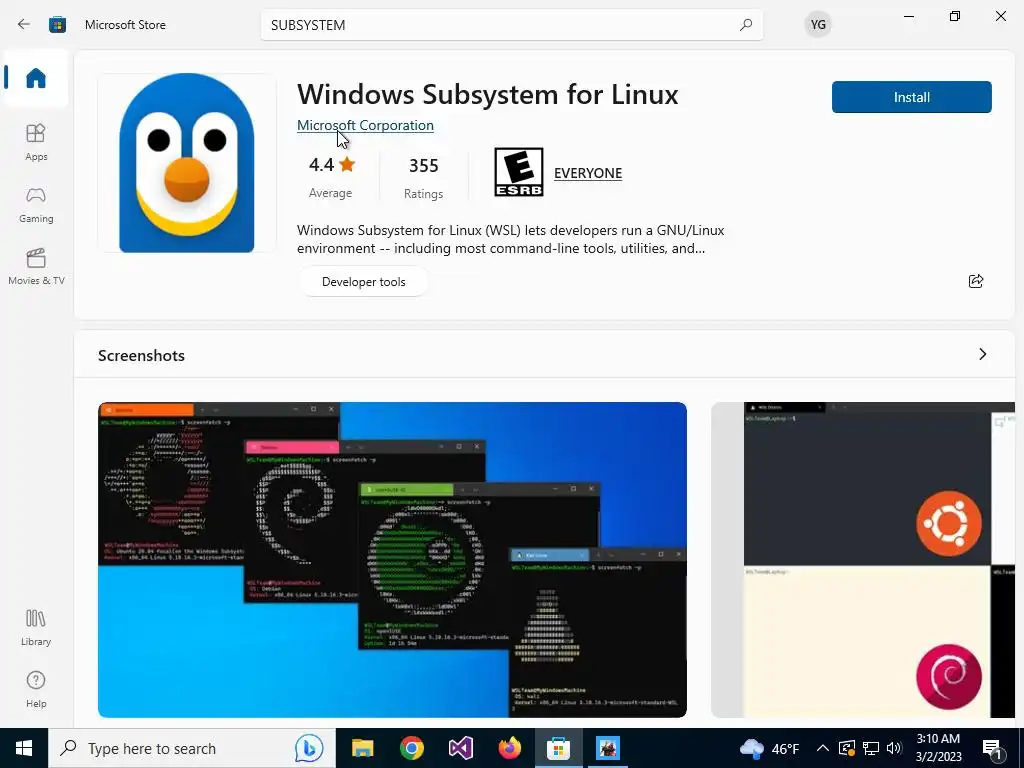Launch Firefox from taskbar
1024x768 pixels.
[509, 748]
